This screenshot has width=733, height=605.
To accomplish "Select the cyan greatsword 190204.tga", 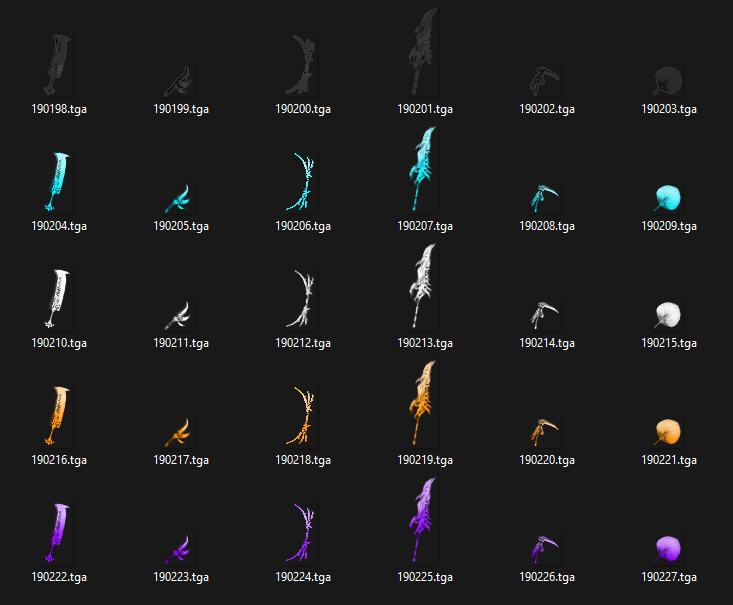I will 59,182.
